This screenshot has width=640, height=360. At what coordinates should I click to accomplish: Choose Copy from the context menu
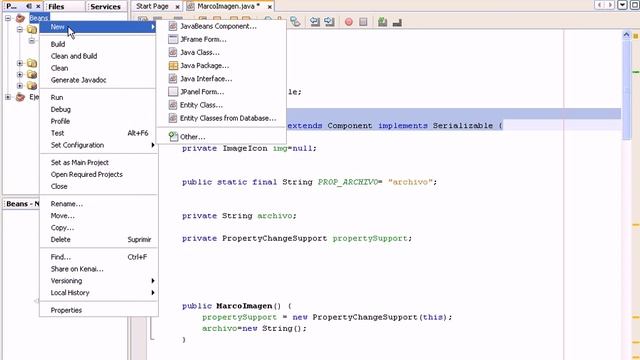click(x=98, y=227)
